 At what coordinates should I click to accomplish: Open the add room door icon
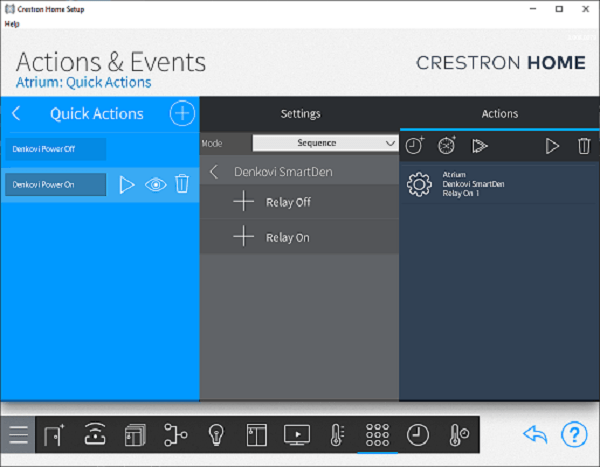(x=54, y=434)
